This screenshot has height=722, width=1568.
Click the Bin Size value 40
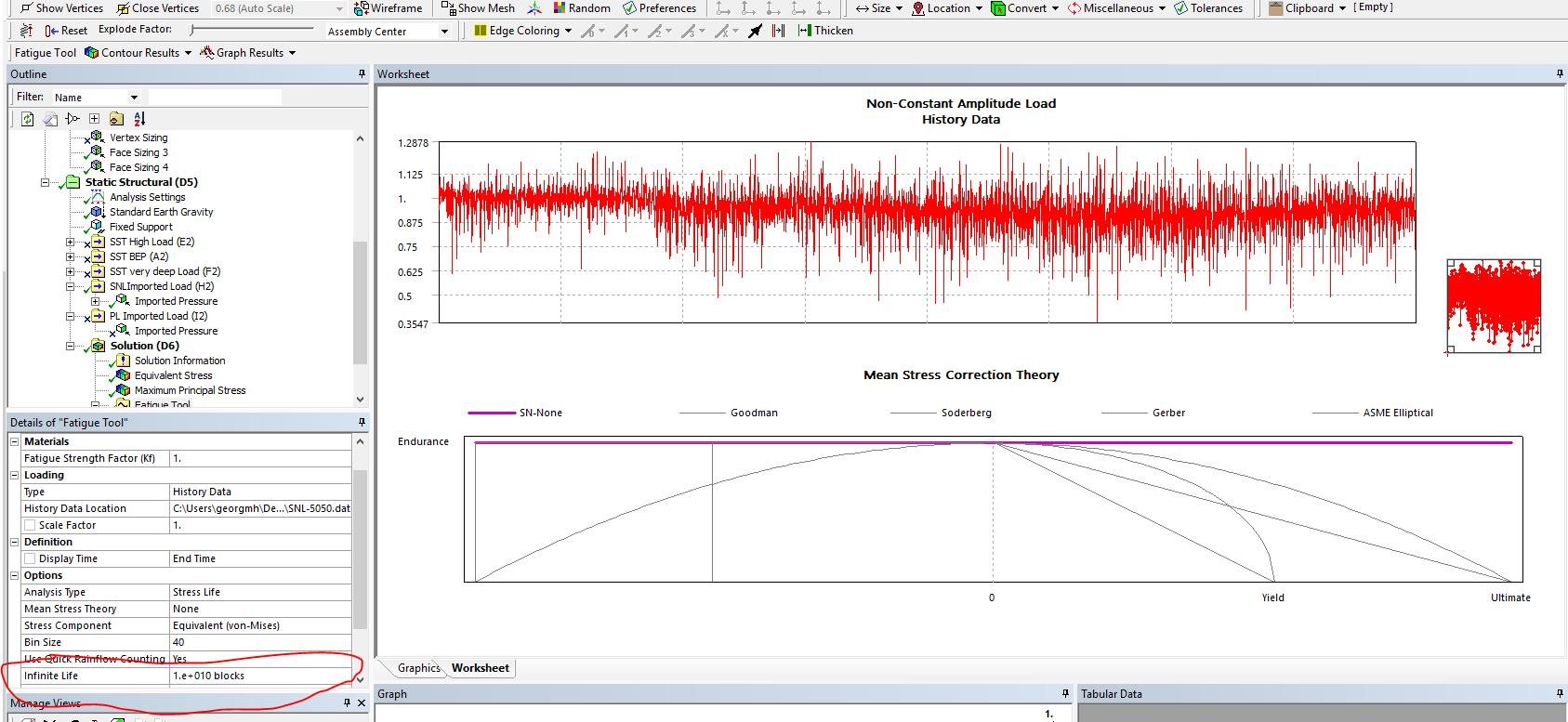coord(260,642)
